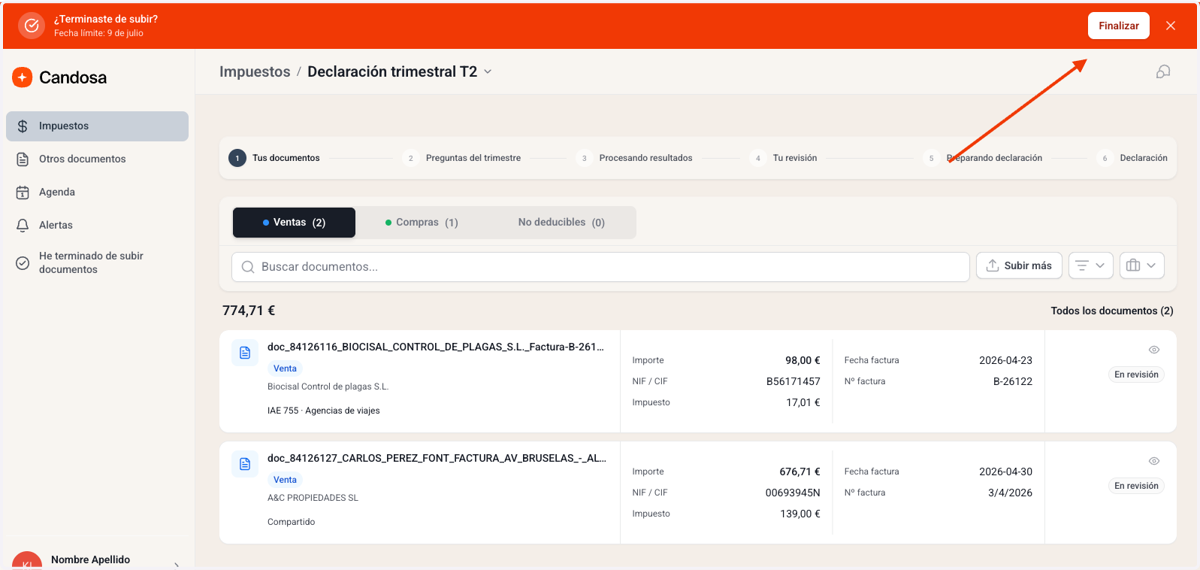Click the magnifier icon in the search field
The width and height of the screenshot is (1200, 570).
click(248, 266)
